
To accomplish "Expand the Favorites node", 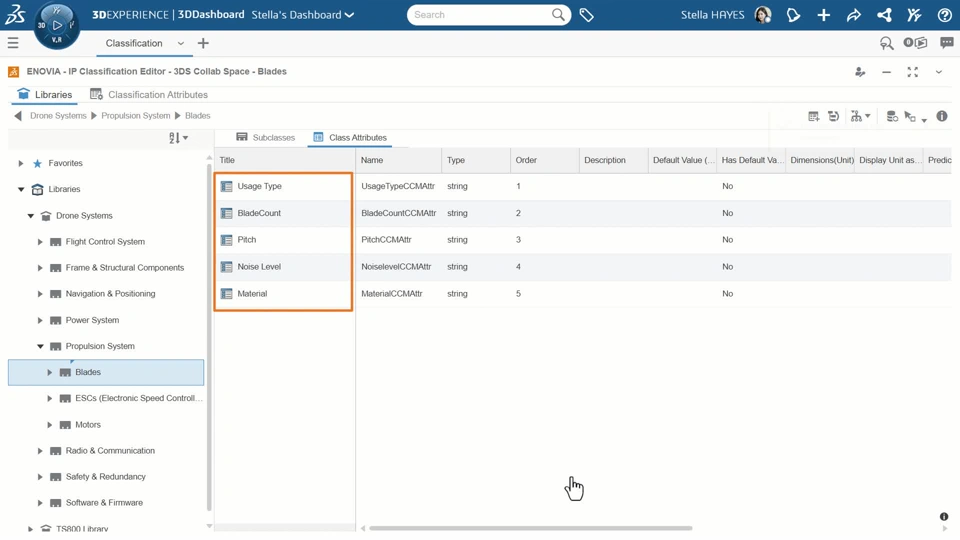I will point(21,163).
